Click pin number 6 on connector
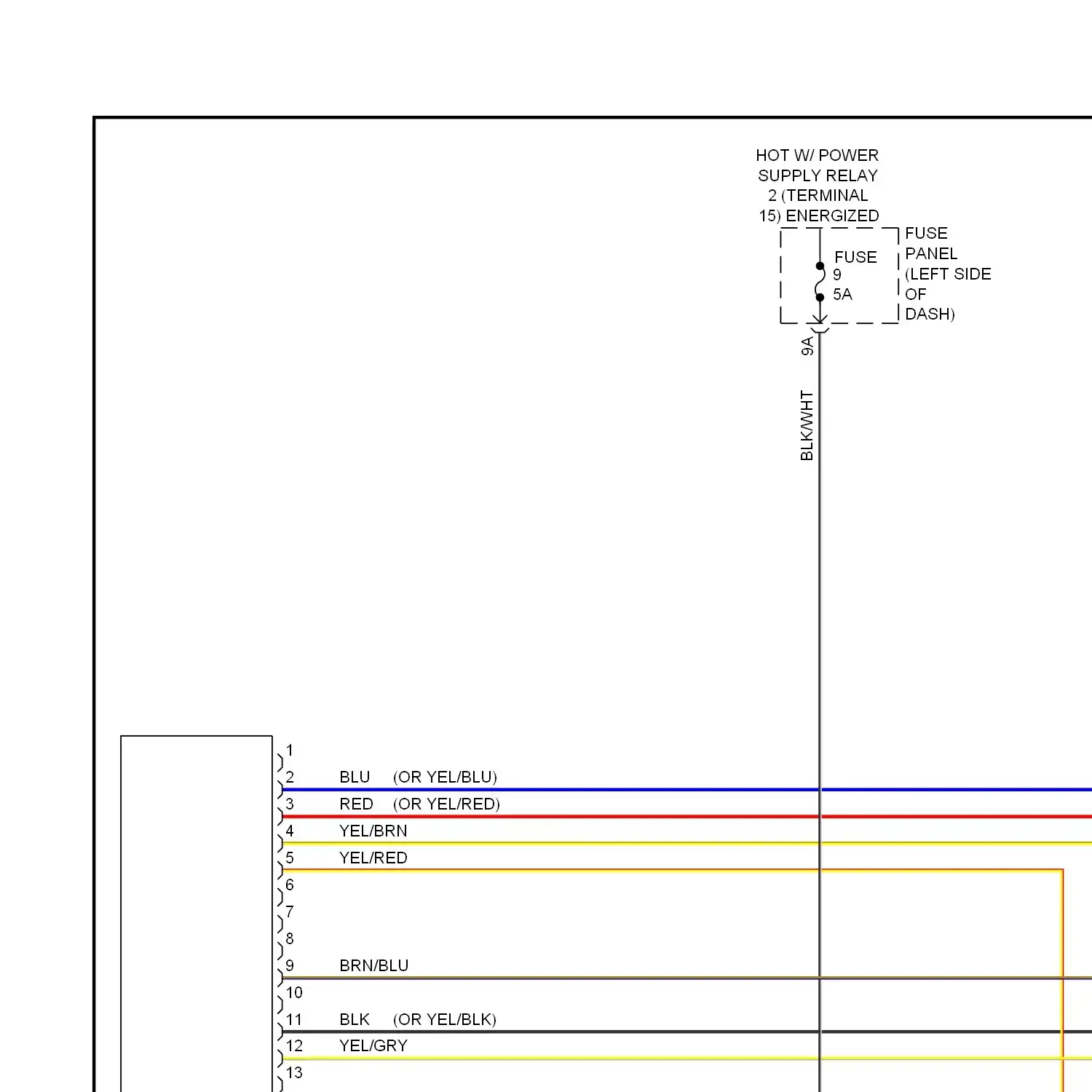The image size is (1092, 1092). click(x=290, y=885)
